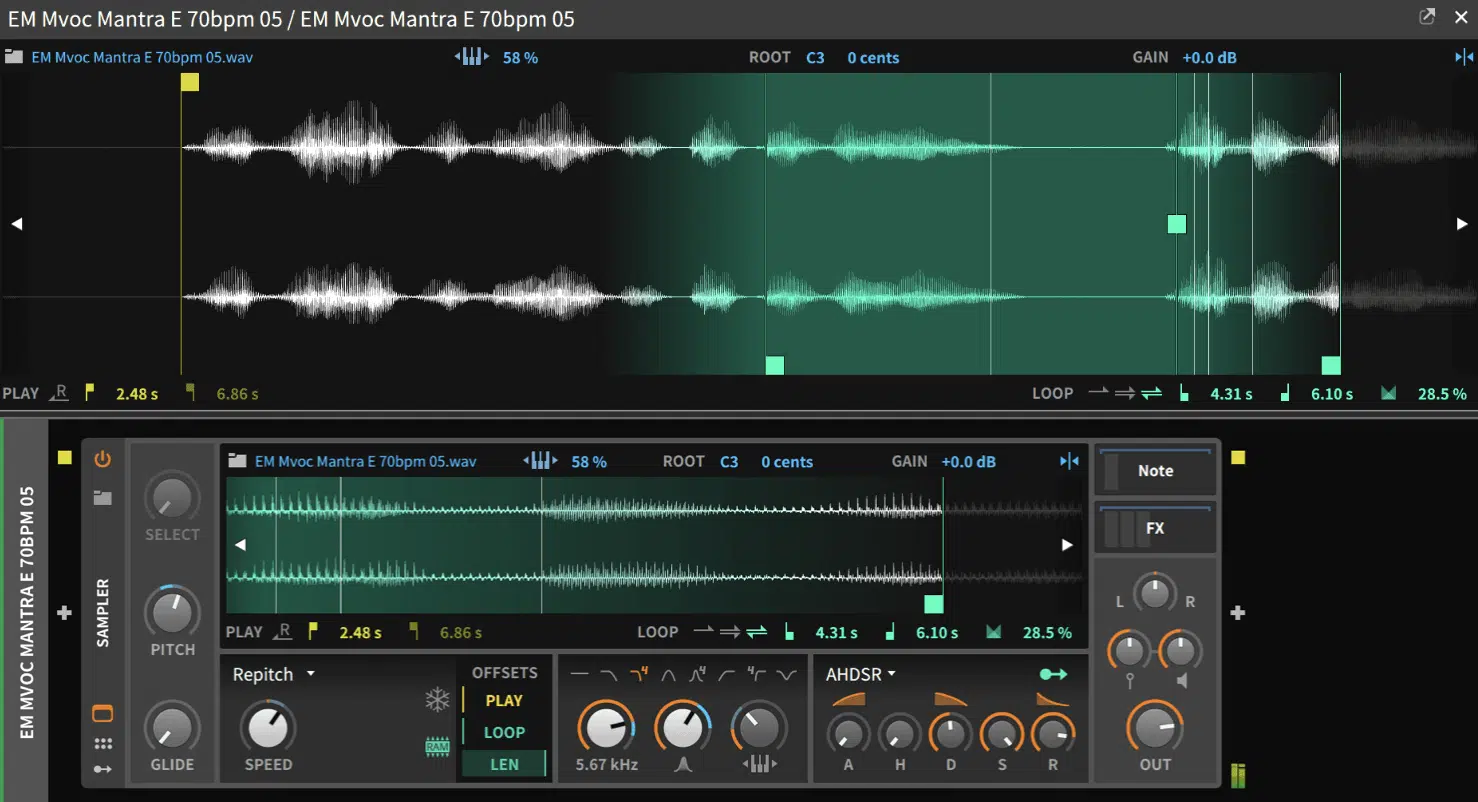Click the loop crossfade handle in expanded editor
The height and width of the screenshot is (802, 1478).
point(1177,224)
